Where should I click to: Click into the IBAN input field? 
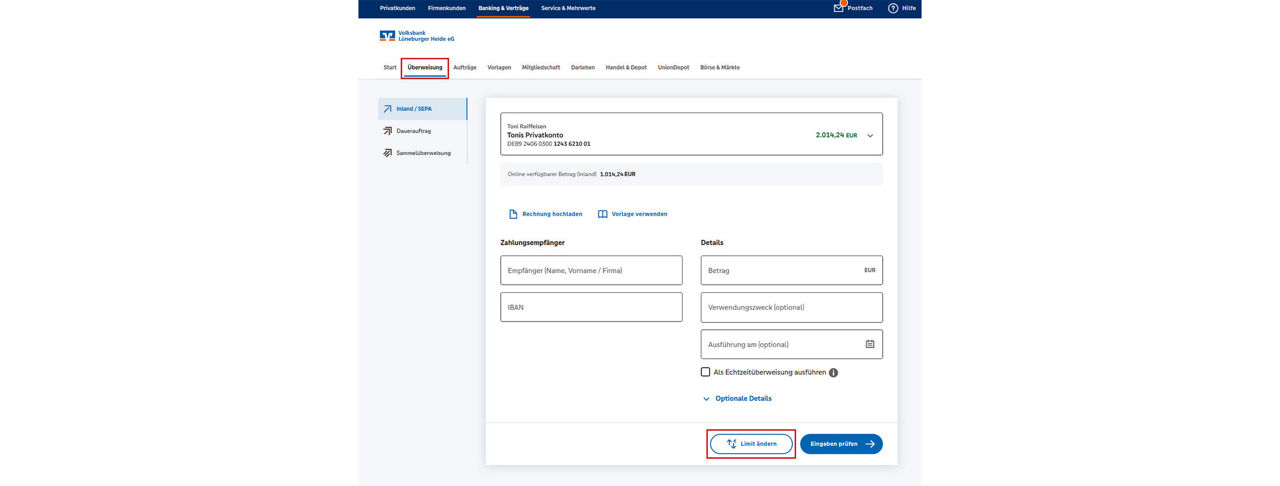591,307
